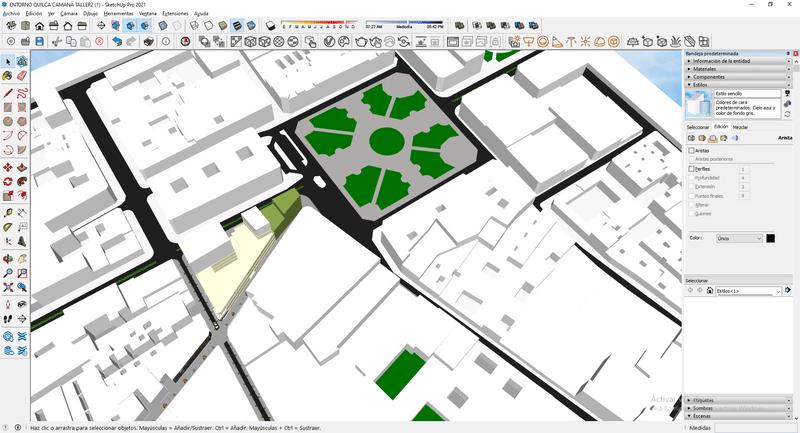Click update style with changes icon
Screen dimensions: 800x433
click(x=787, y=114)
